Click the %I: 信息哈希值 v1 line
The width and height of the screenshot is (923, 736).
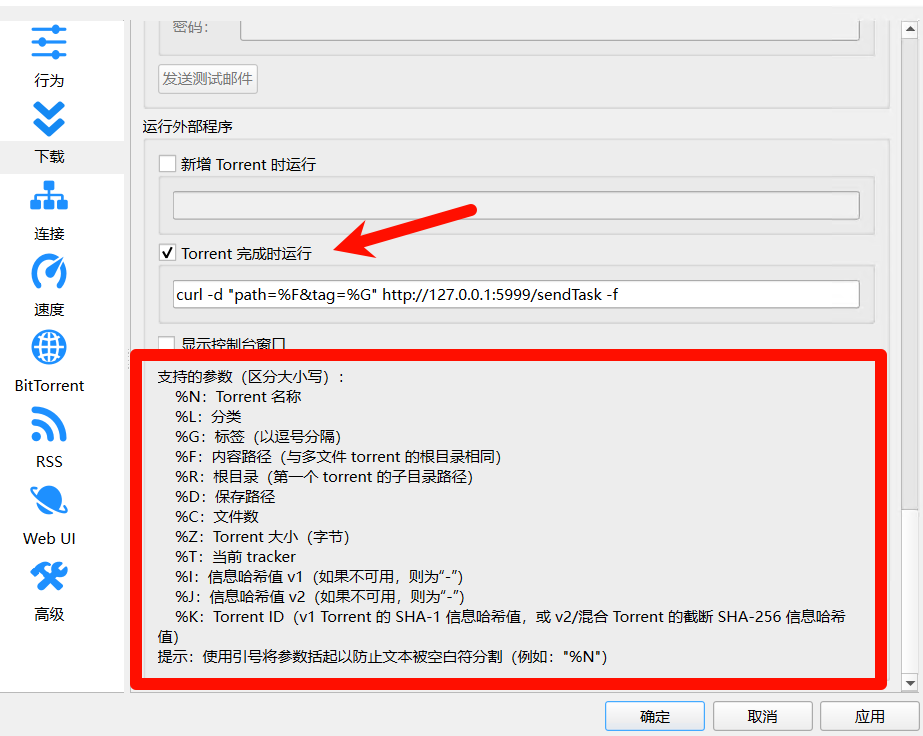(320, 577)
